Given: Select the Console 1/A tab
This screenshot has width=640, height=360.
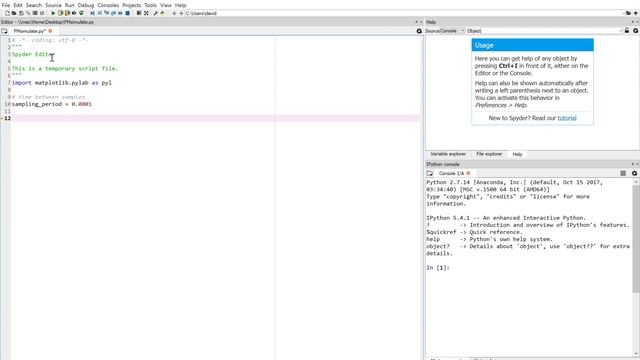Looking at the screenshot, I should point(451,173).
